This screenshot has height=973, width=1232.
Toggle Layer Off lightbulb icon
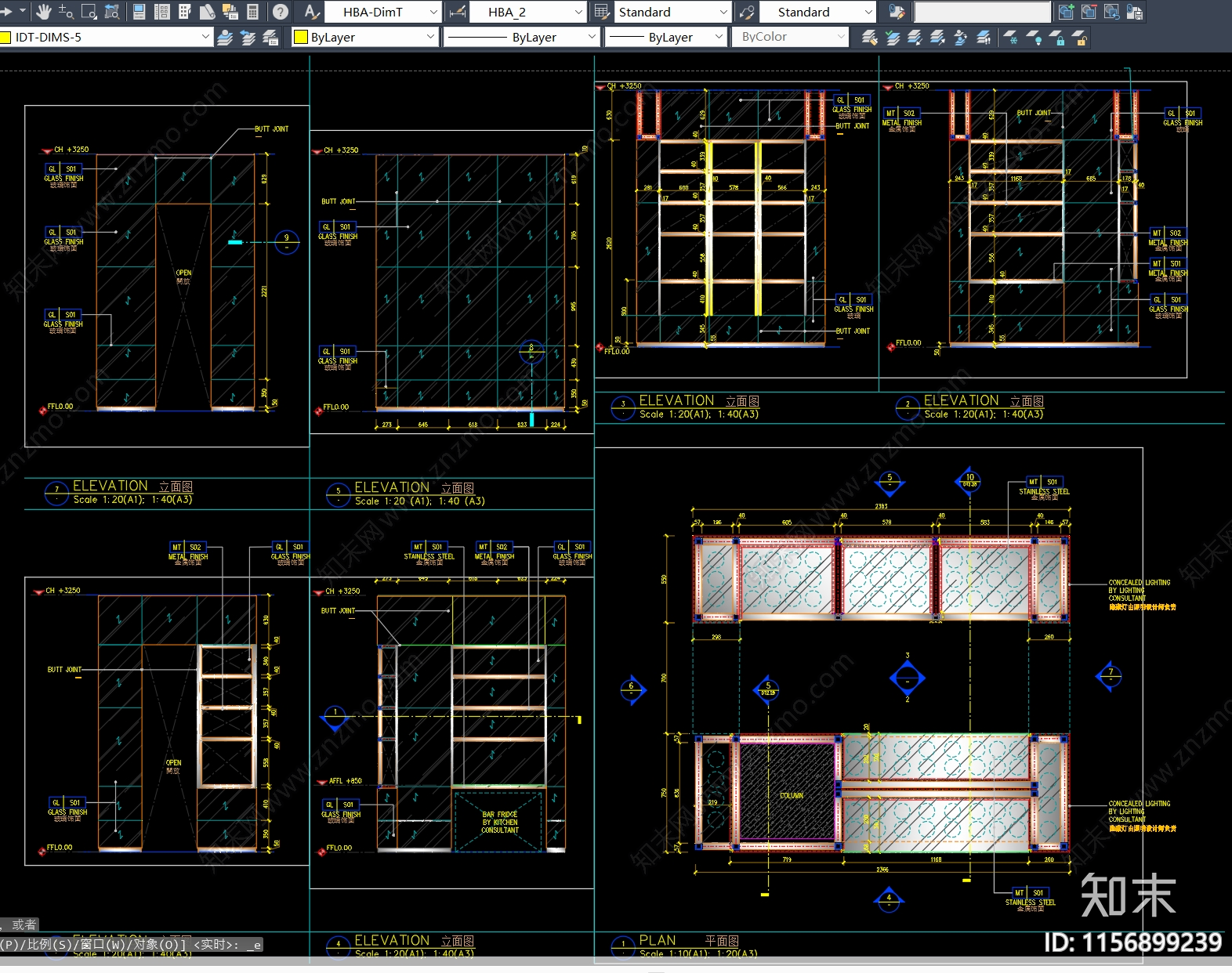pos(1035,37)
